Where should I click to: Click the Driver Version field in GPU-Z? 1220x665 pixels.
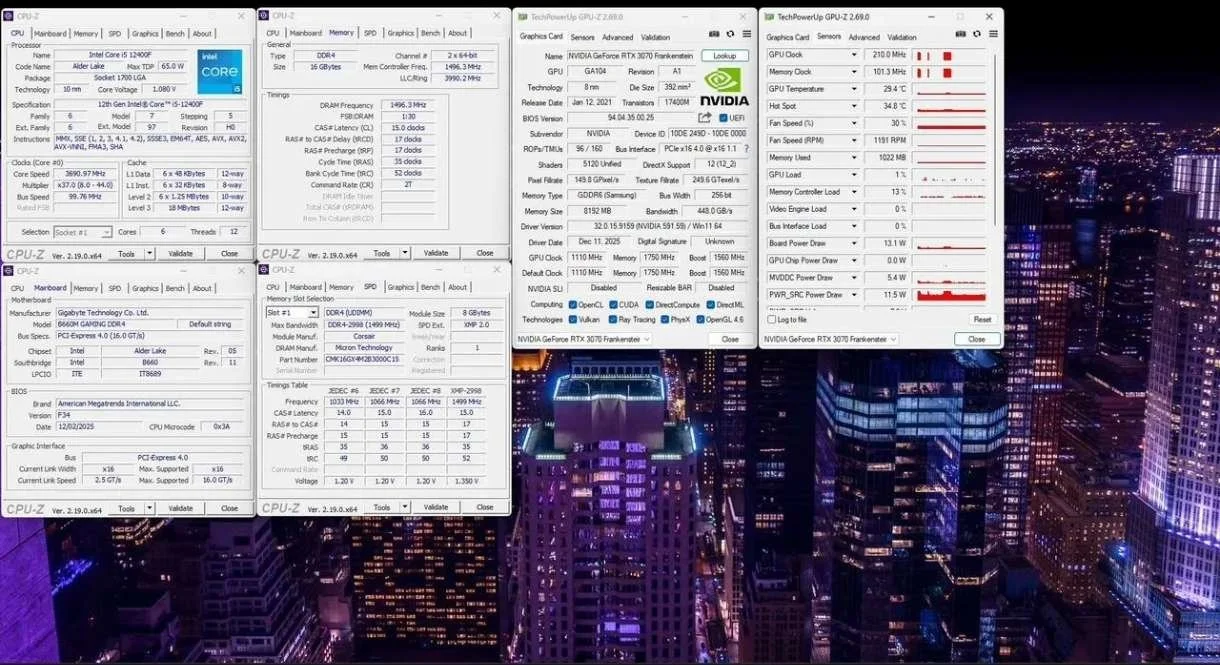[x=658, y=226]
